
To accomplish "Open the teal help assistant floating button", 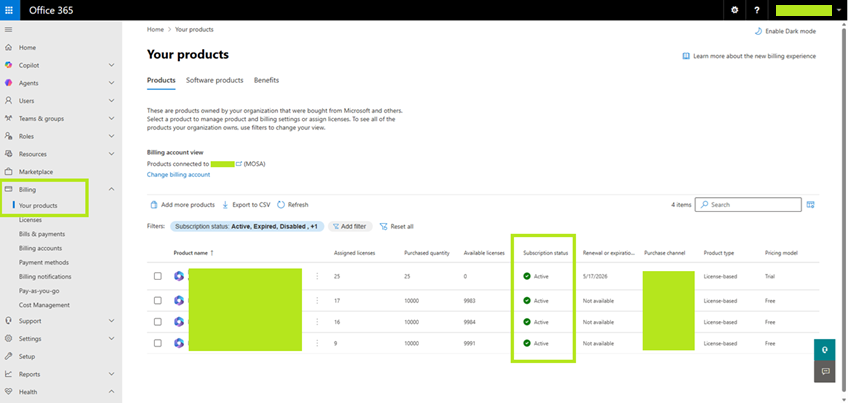I will [x=825, y=350].
